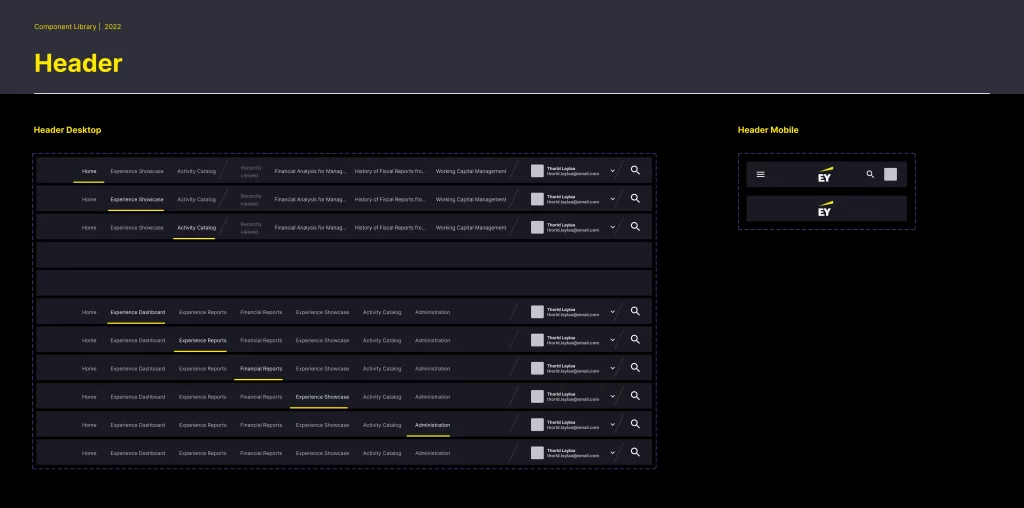This screenshot has height=508, width=1024.
Task: Click search icon in the header with Administration underlined
Action: point(635,424)
